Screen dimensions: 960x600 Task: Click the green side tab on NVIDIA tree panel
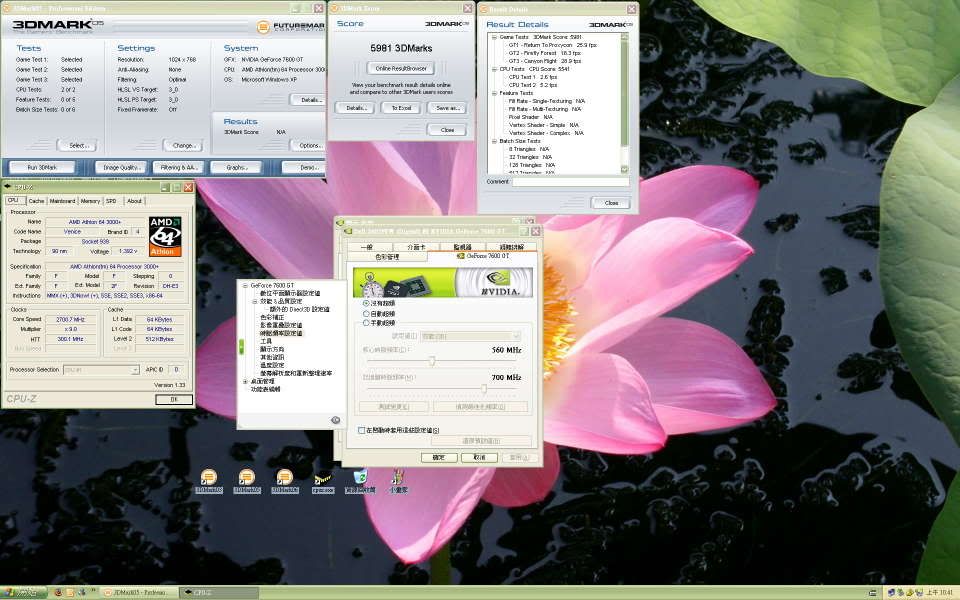tap(241, 346)
